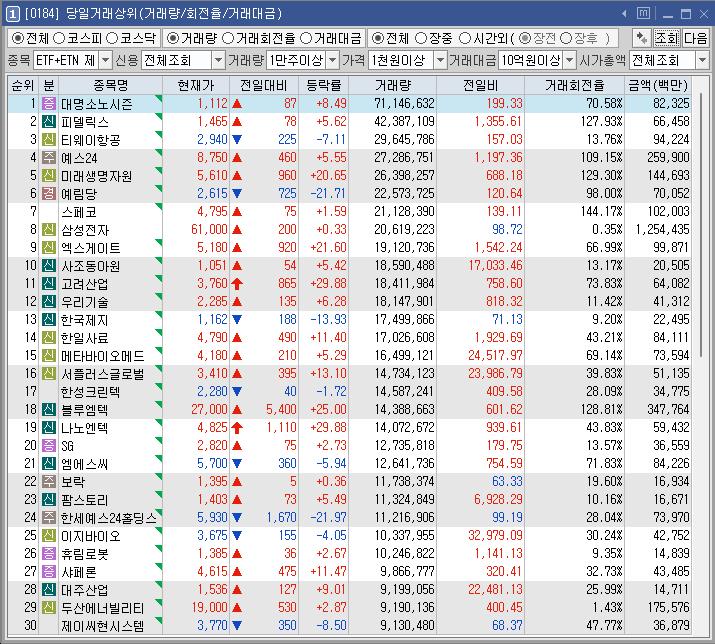This screenshot has height=644, width=715.
Task: Click the 신 badge icon for 피델릭스
Action: pos(49,121)
